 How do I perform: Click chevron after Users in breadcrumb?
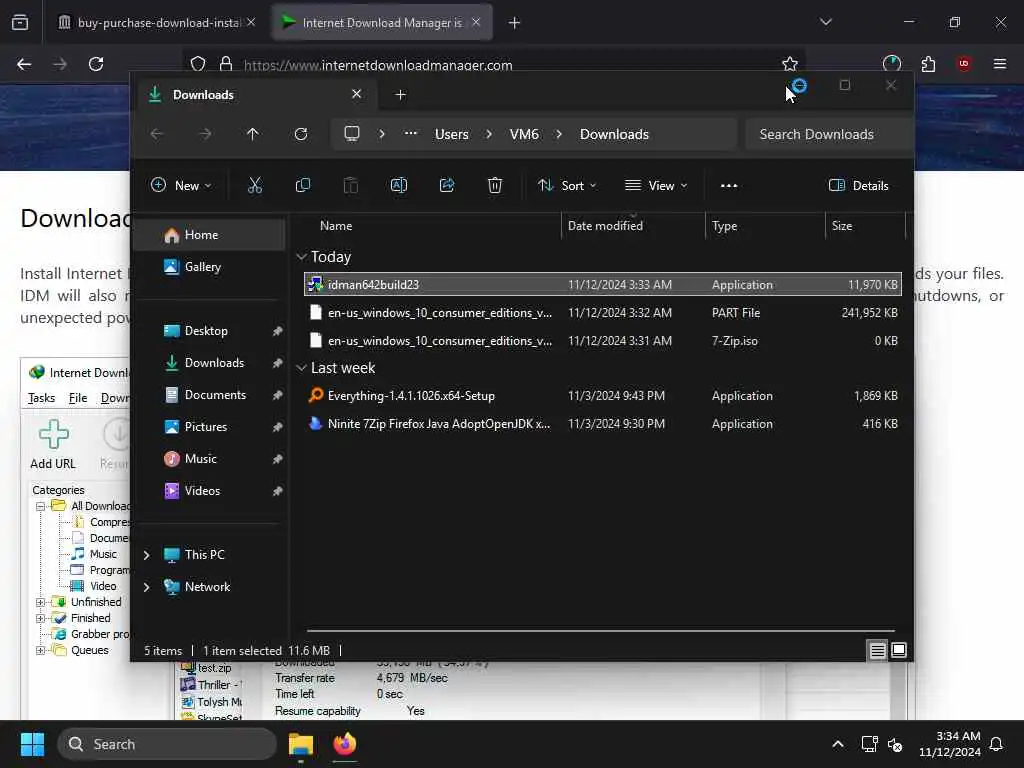(489, 134)
